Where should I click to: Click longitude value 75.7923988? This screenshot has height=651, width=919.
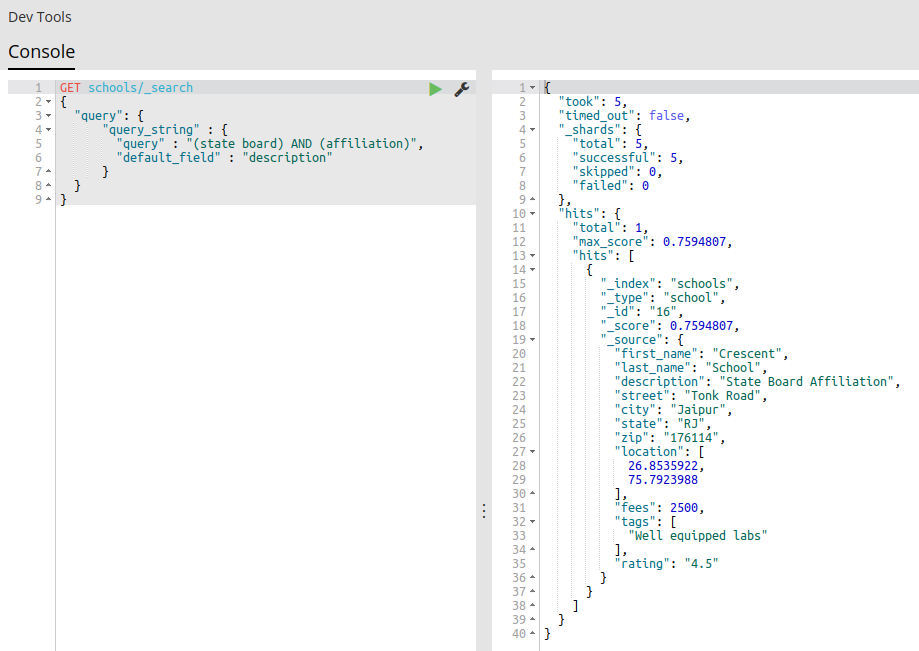point(663,480)
